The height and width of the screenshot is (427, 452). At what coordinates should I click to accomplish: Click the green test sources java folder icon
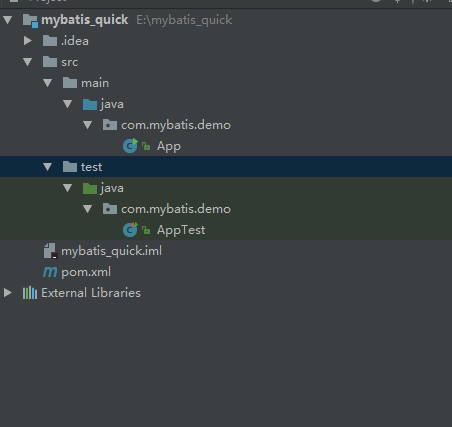90,188
